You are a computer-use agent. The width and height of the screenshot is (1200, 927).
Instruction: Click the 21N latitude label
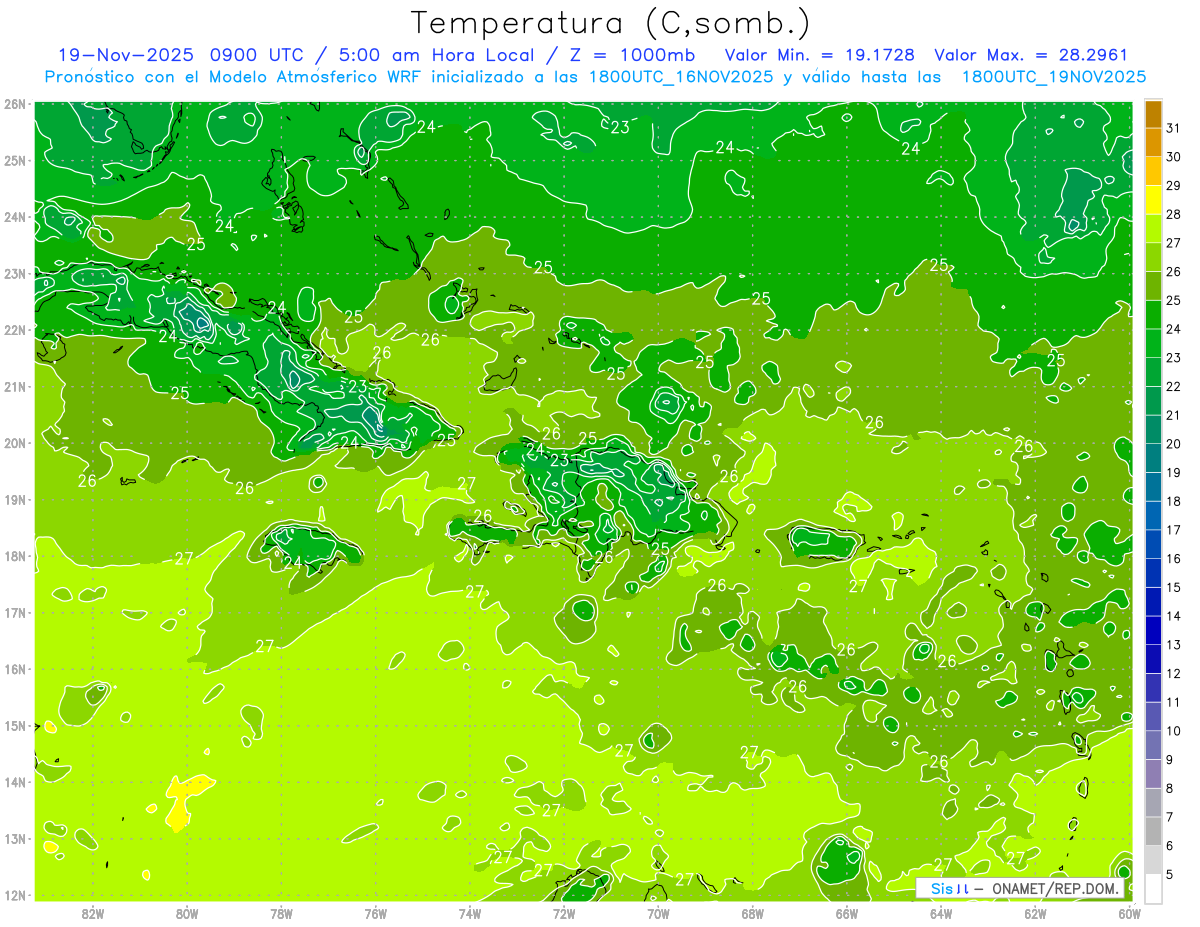(15, 387)
